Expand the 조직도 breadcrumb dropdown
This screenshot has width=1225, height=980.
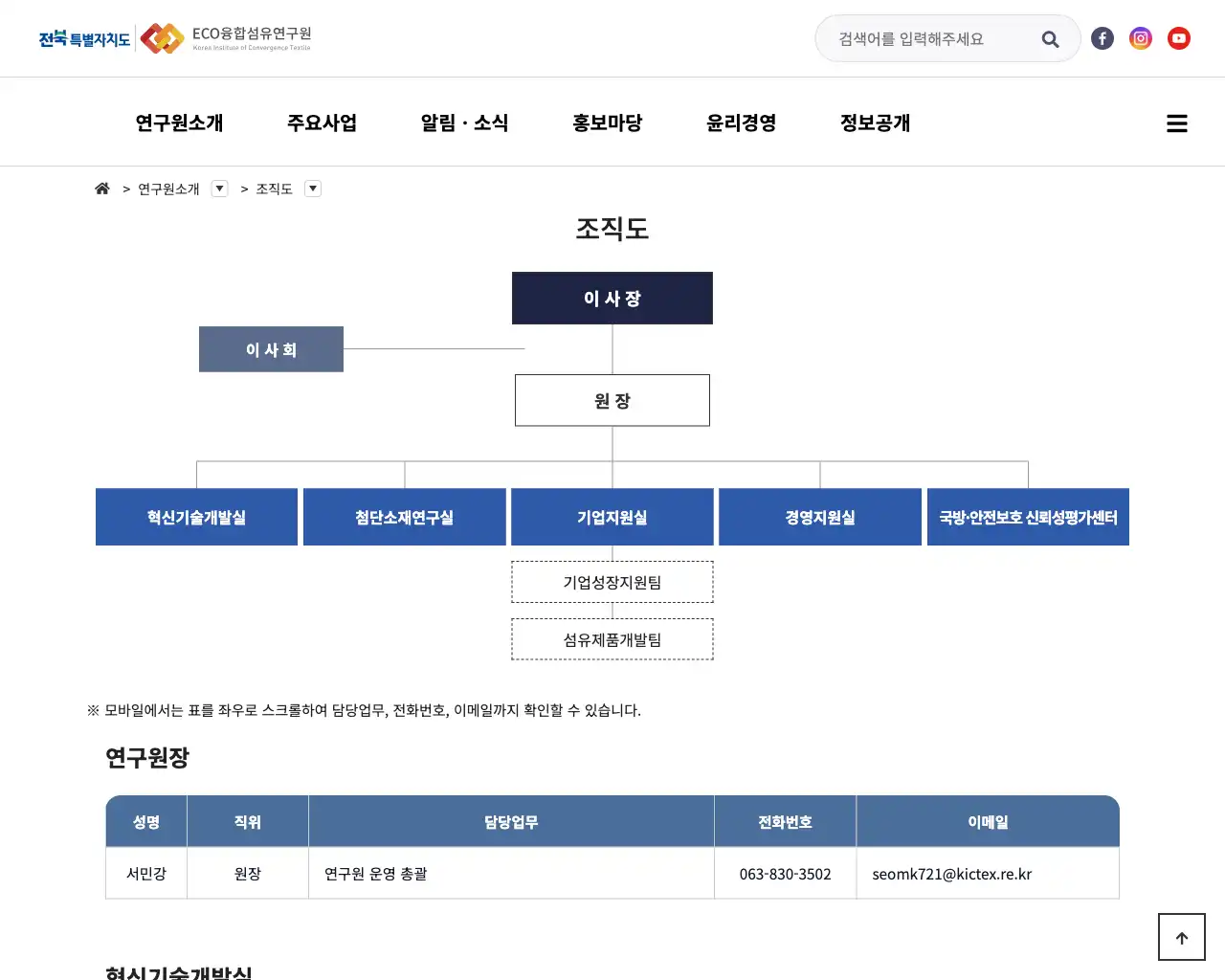point(313,189)
